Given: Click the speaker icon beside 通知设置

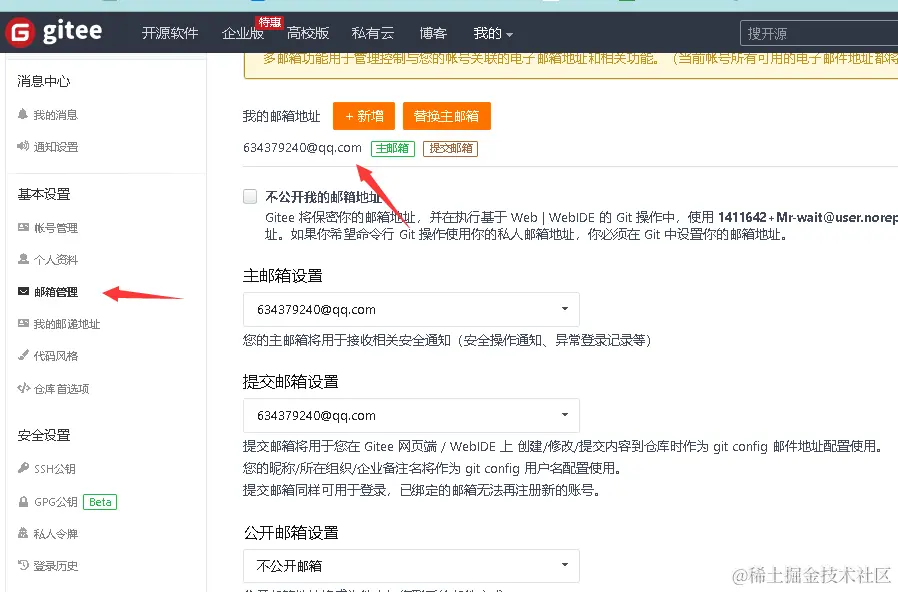Looking at the screenshot, I should [23, 146].
